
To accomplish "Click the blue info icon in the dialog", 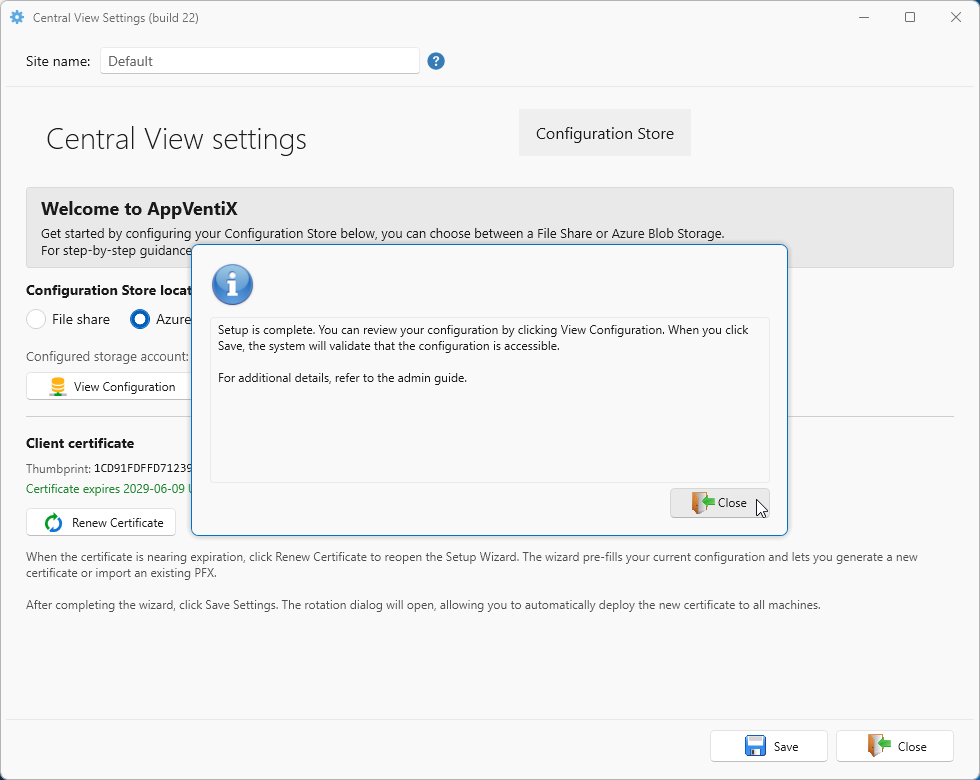I will (x=232, y=284).
